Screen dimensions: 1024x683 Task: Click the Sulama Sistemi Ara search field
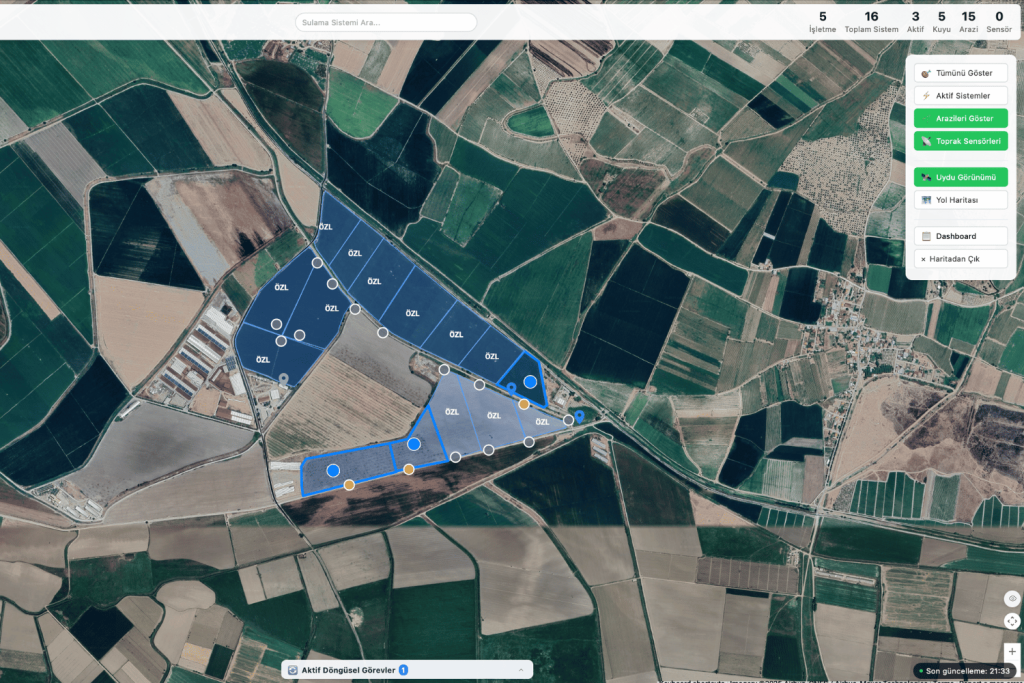(385, 22)
